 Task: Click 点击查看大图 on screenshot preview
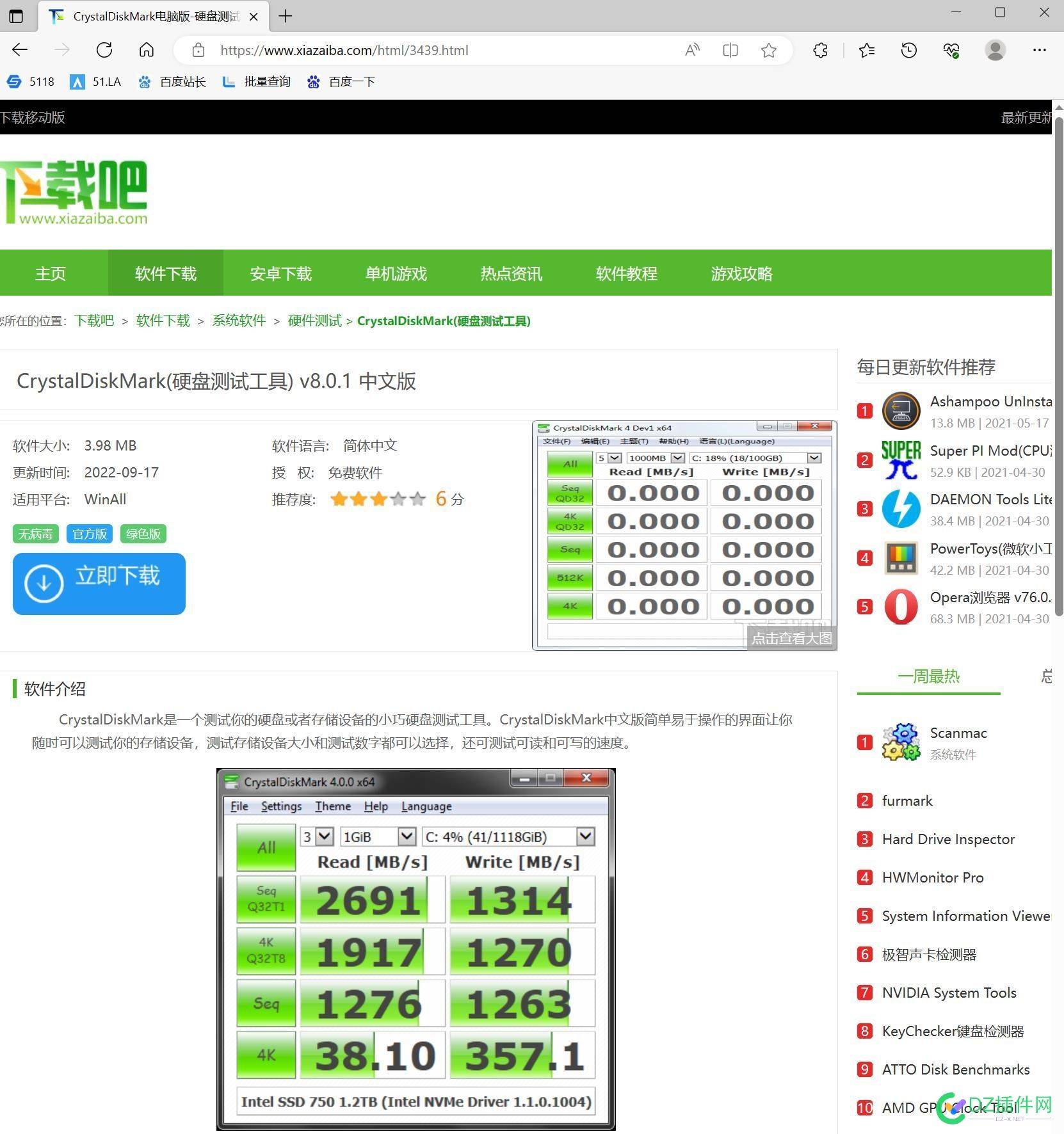point(792,638)
